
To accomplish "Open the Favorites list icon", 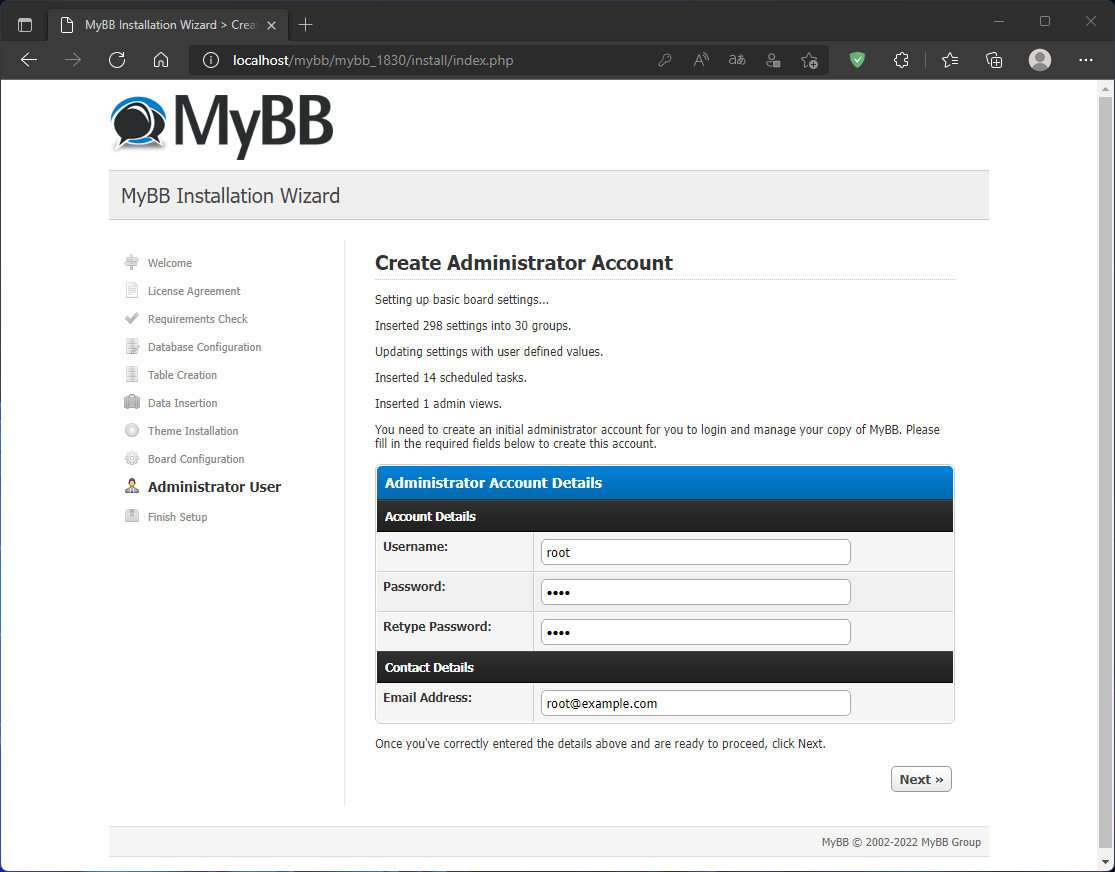I will 950,60.
